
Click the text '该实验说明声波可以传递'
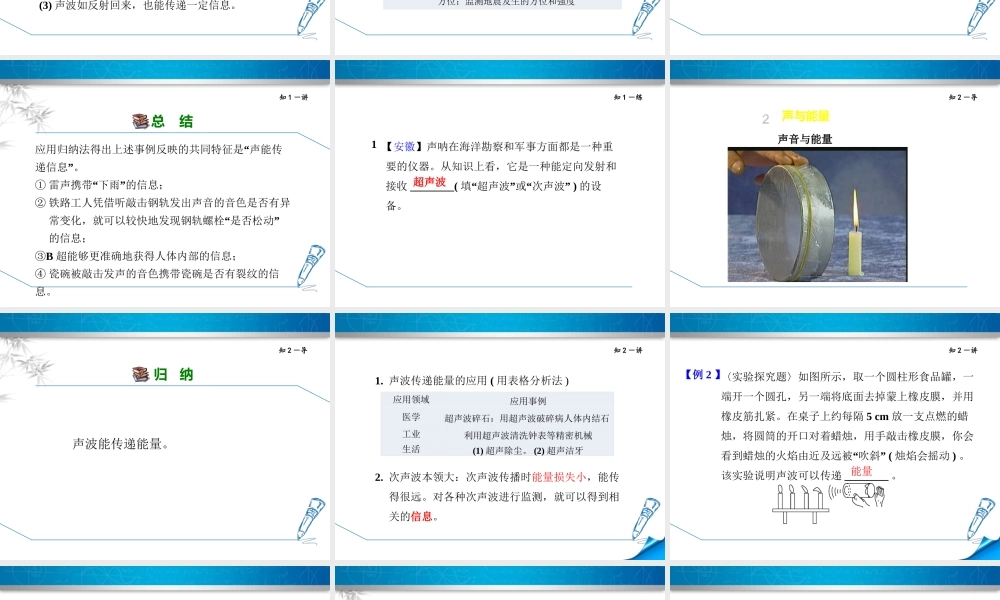[782, 476]
